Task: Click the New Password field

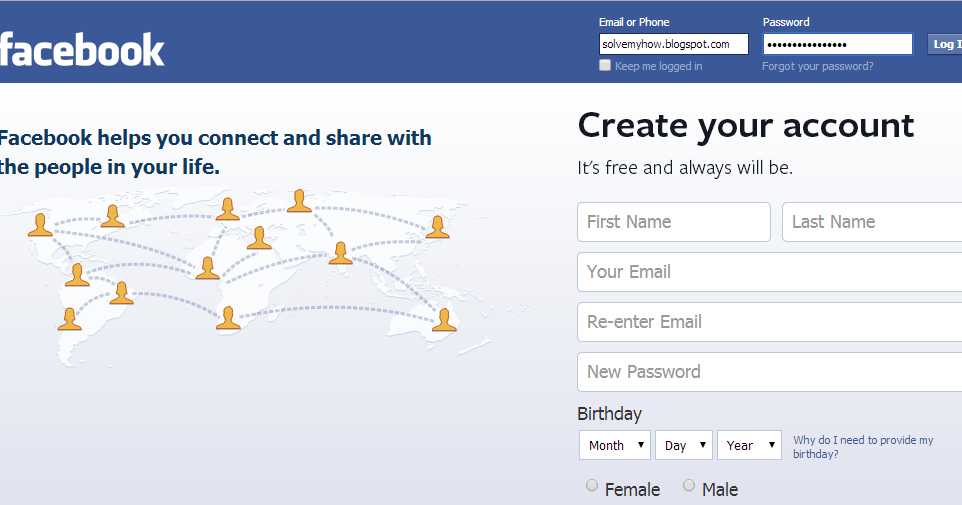Action: coord(769,372)
